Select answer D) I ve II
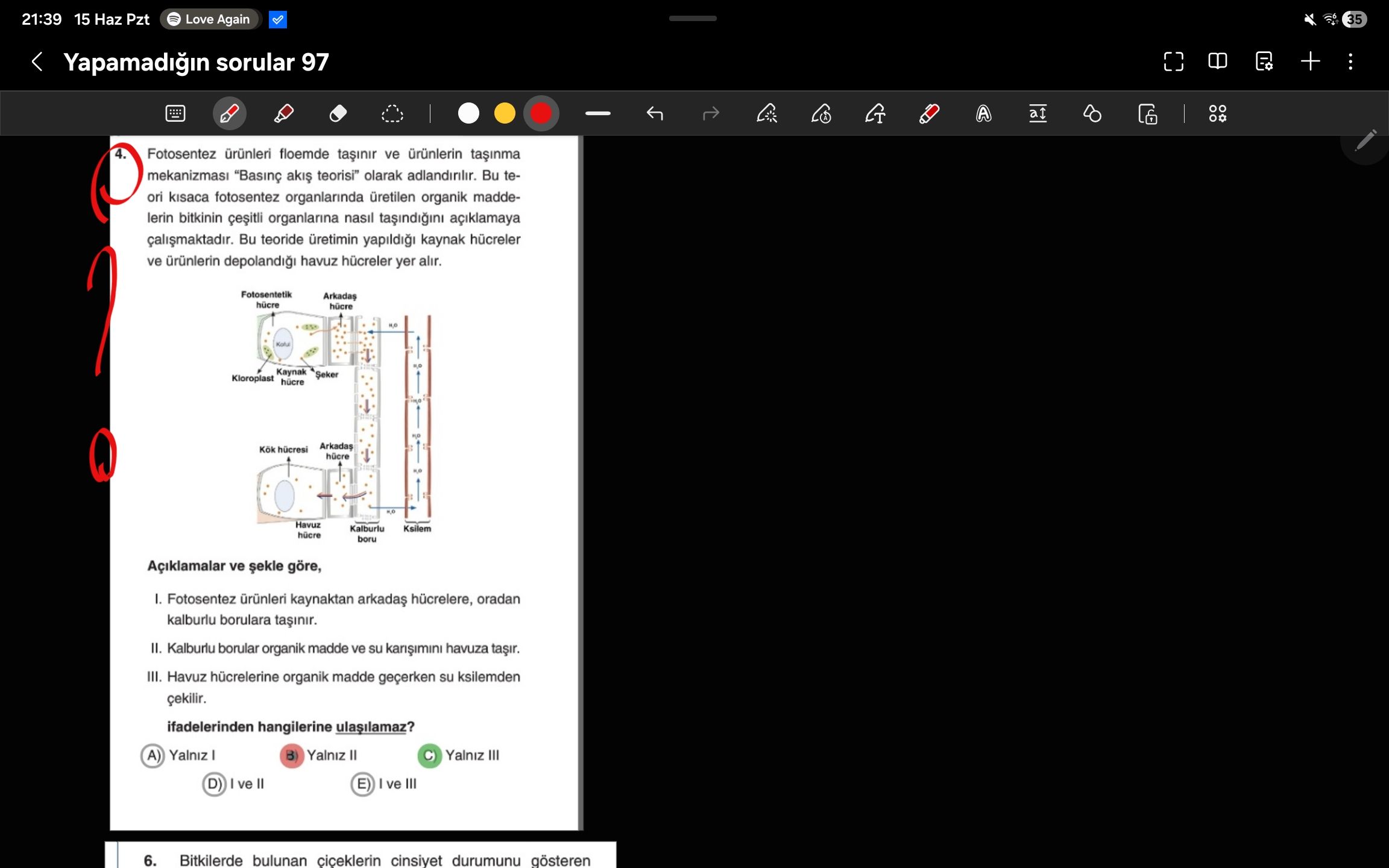The width and height of the screenshot is (1389, 868). (x=233, y=784)
